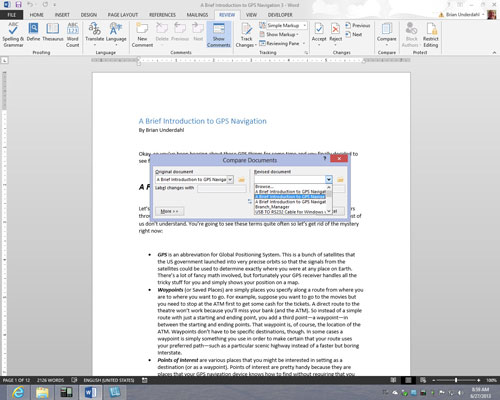Screen dimensions: 500x400
Task: Run the Spelling & Grammar check
Action: coord(13,34)
